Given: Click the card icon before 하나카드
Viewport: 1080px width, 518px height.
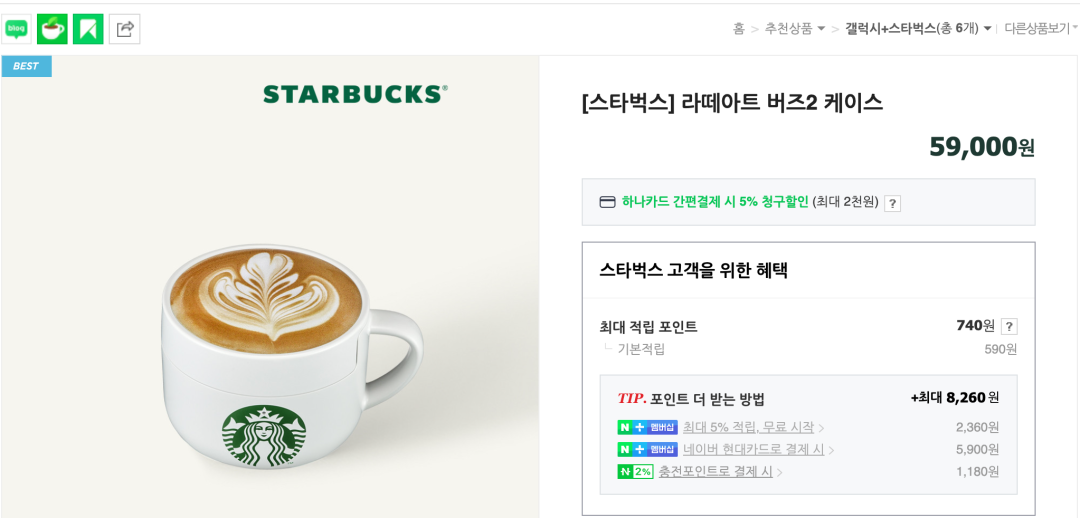Looking at the screenshot, I should [608, 203].
